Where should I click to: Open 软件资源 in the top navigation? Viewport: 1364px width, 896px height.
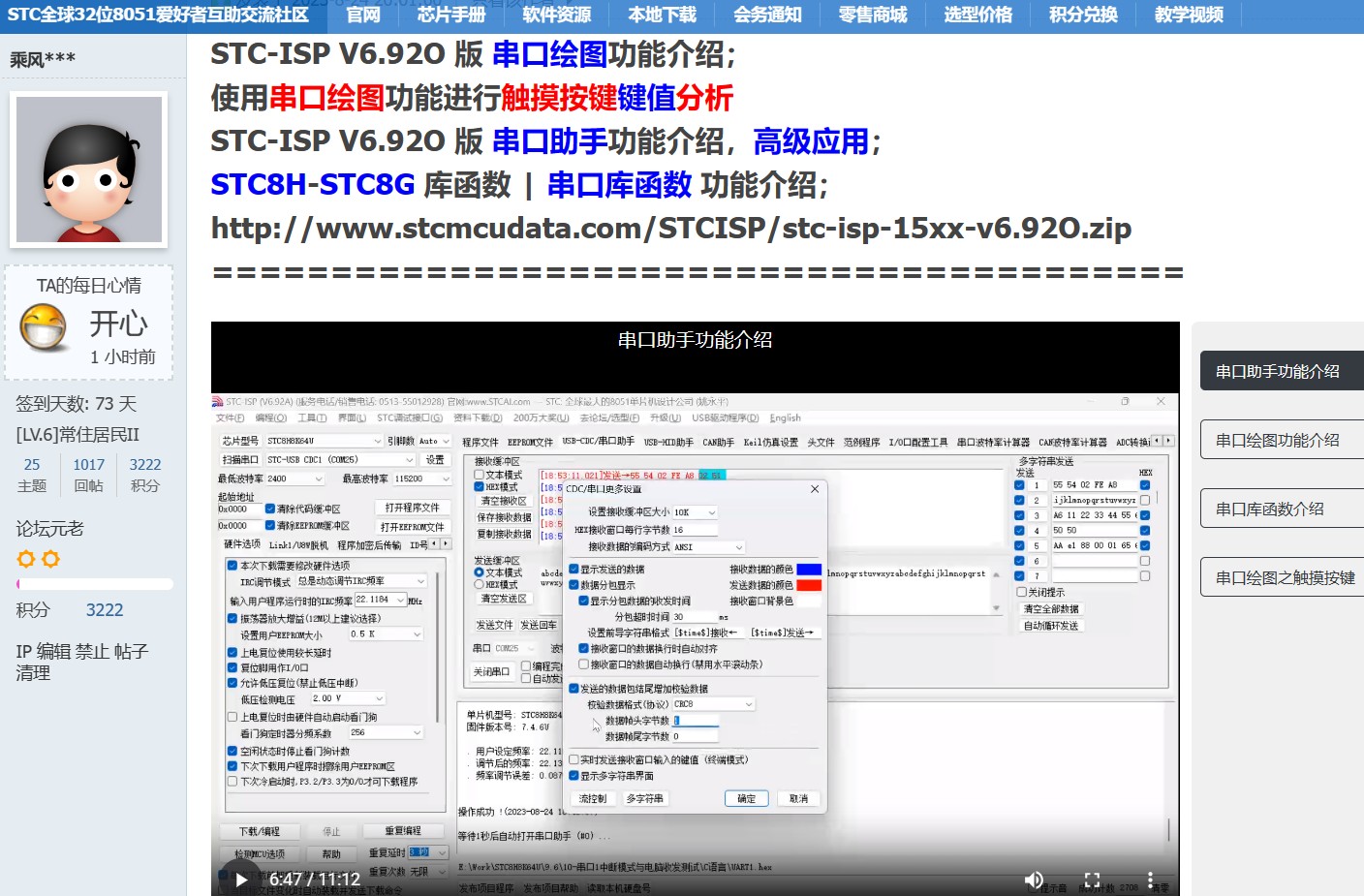click(557, 15)
